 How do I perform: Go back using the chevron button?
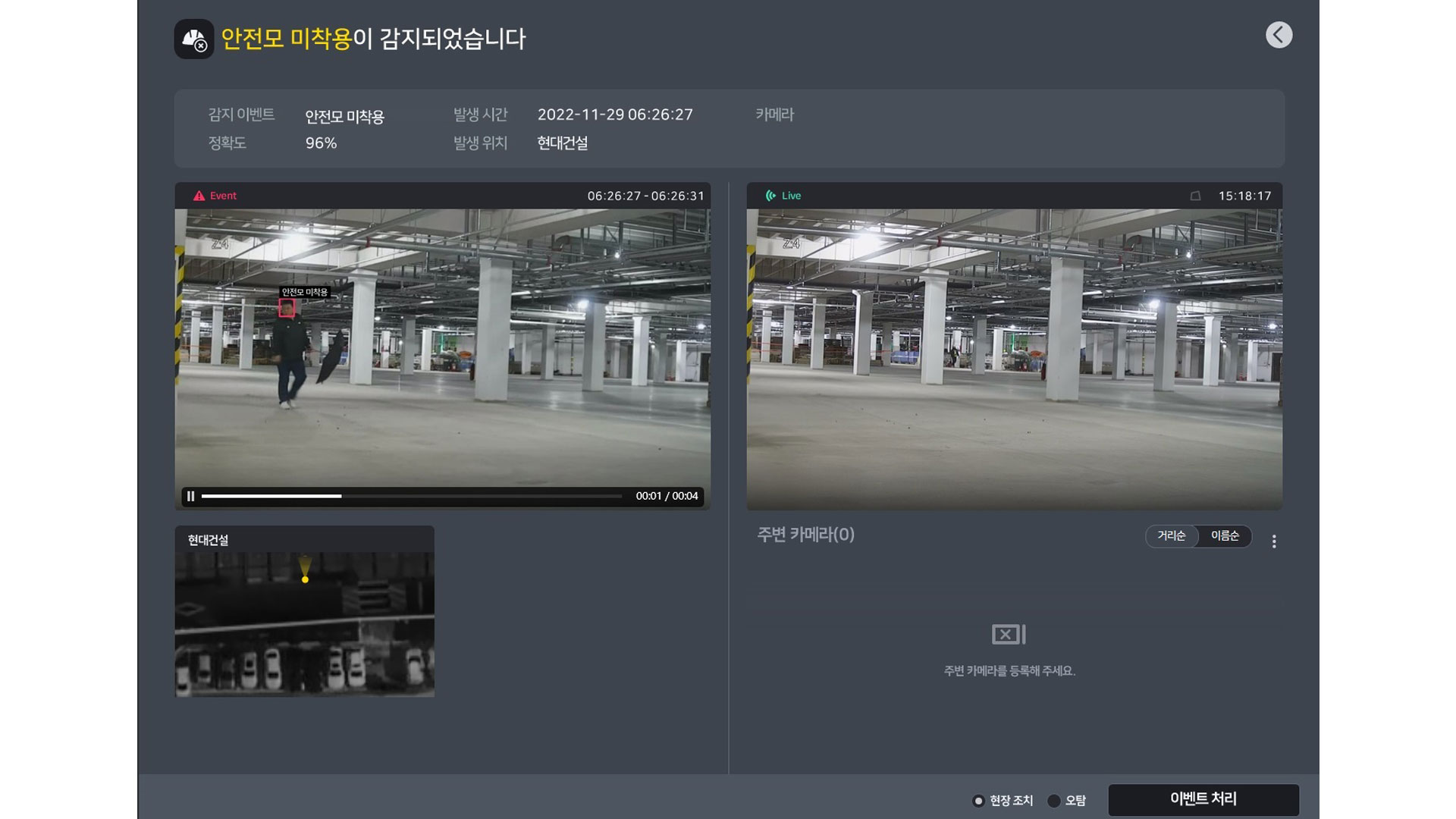pos(1279,35)
